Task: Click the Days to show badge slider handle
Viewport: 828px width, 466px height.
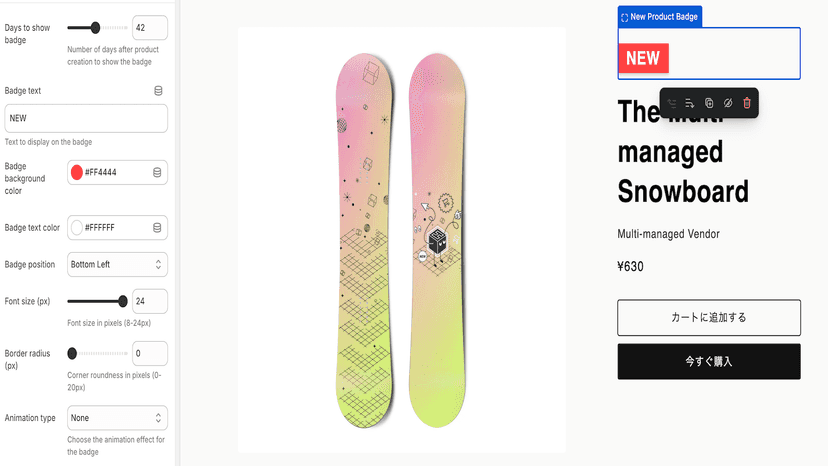Action: 95,27
